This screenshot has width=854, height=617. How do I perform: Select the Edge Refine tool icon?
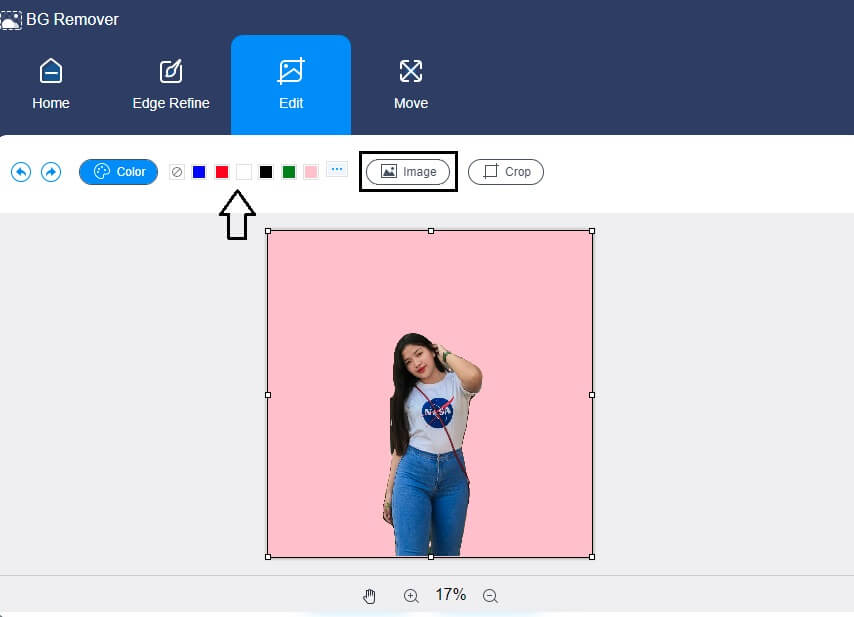pos(170,72)
